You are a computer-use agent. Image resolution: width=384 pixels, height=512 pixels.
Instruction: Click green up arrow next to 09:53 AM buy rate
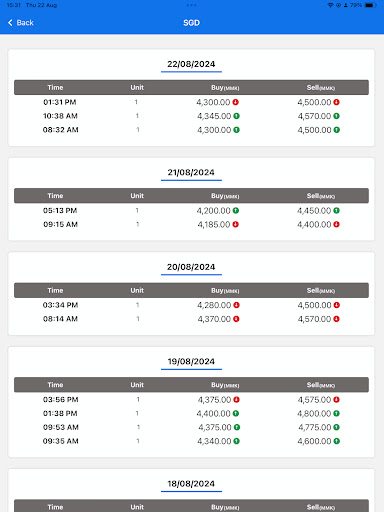(x=237, y=427)
